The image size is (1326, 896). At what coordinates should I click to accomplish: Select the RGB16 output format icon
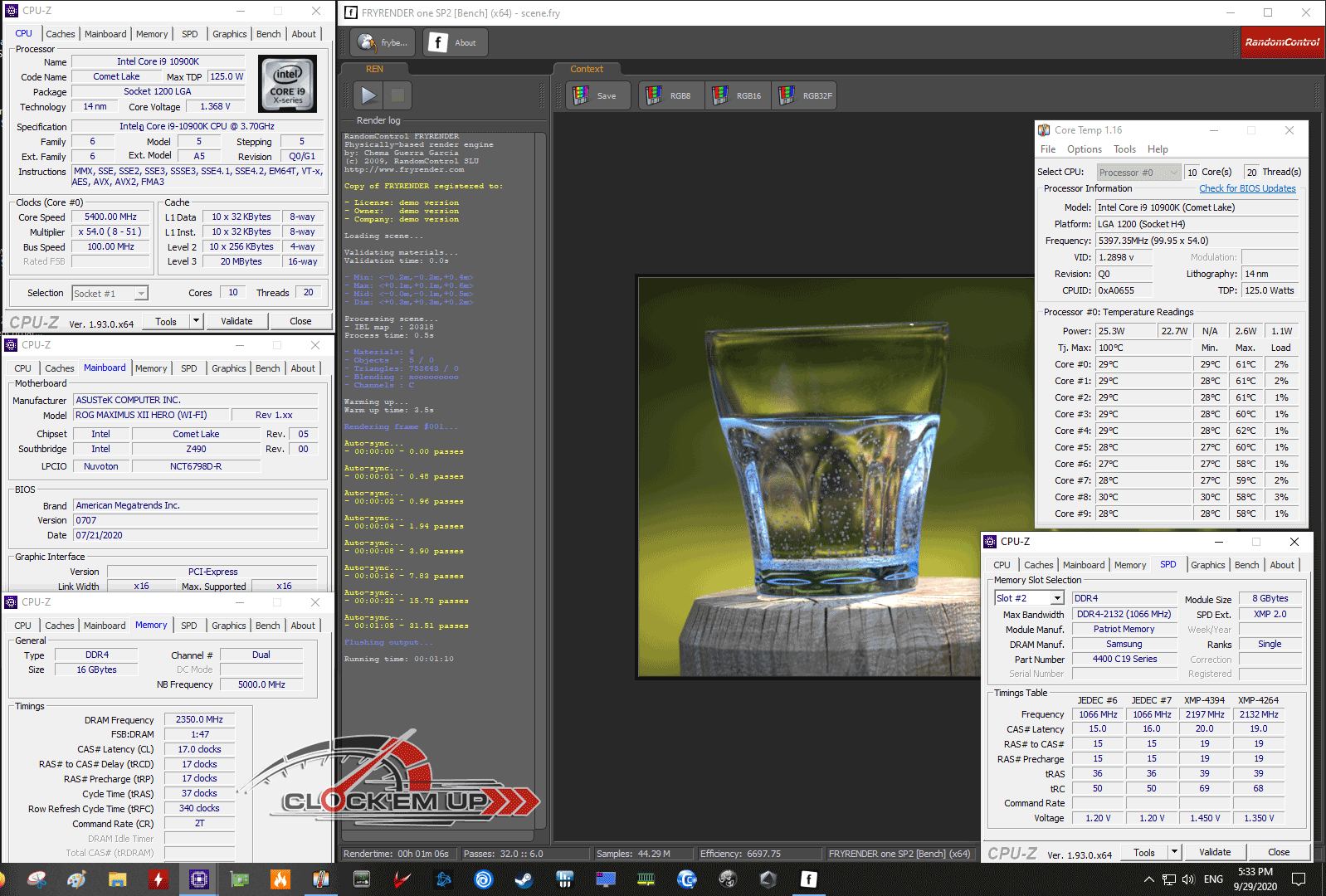(738, 95)
